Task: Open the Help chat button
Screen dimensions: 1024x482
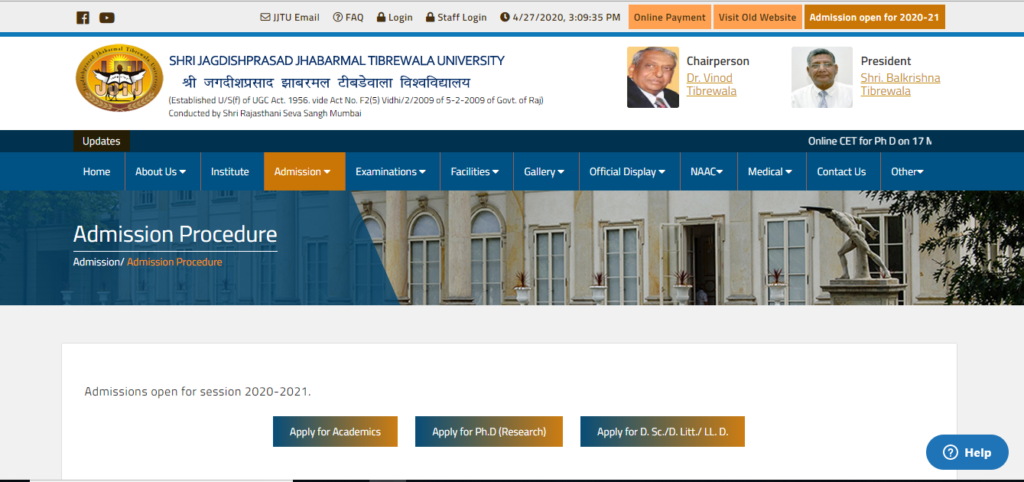Action: [967, 452]
